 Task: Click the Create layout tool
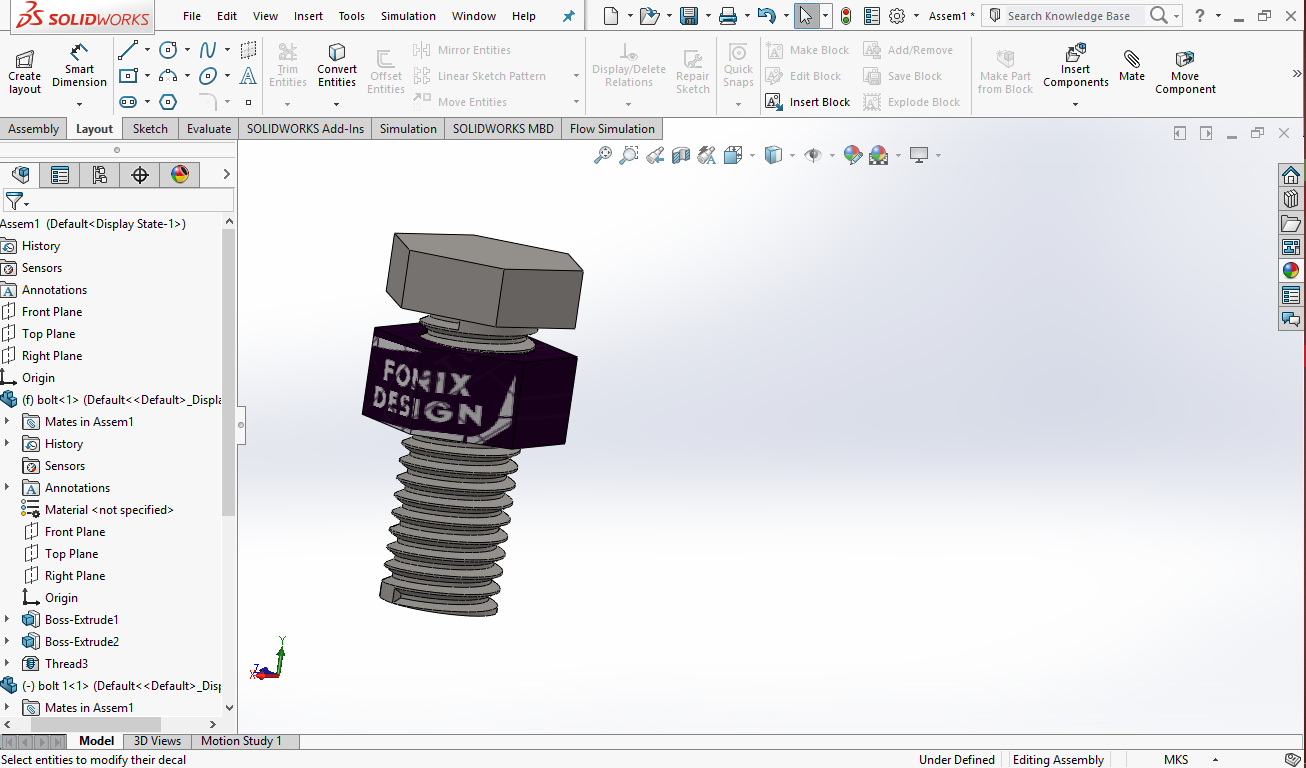pyautogui.click(x=25, y=70)
